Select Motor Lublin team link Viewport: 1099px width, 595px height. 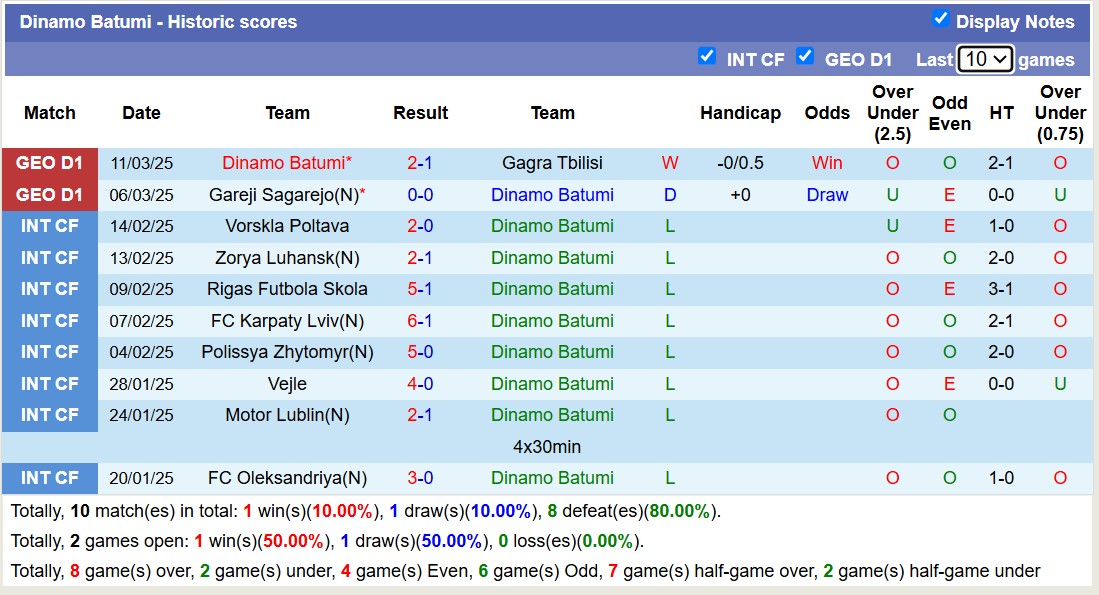[287, 415]
